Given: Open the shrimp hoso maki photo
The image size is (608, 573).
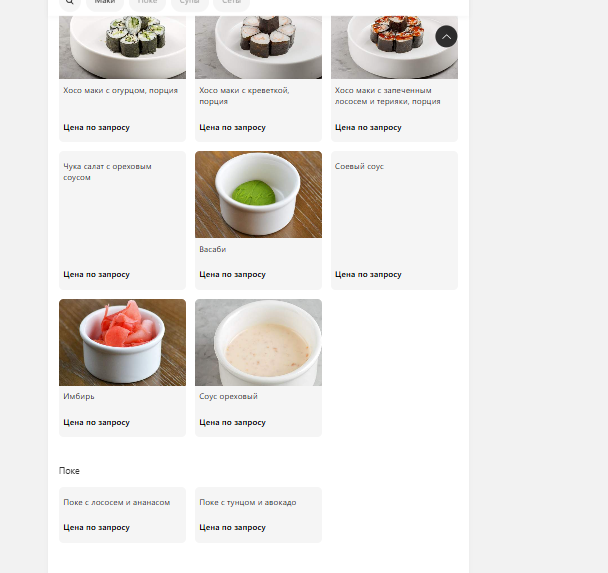Looking at the screenshot, I should coord(258,47).
